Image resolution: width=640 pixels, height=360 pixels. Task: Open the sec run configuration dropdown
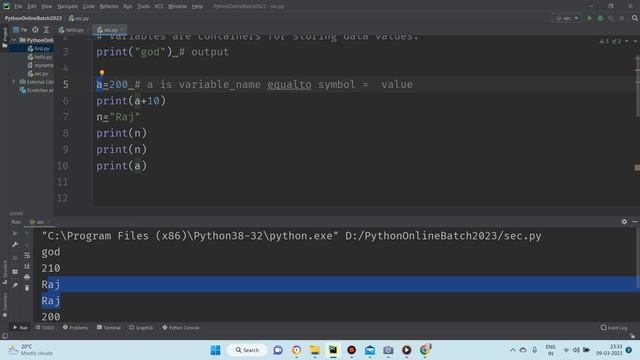pos(567,18)
